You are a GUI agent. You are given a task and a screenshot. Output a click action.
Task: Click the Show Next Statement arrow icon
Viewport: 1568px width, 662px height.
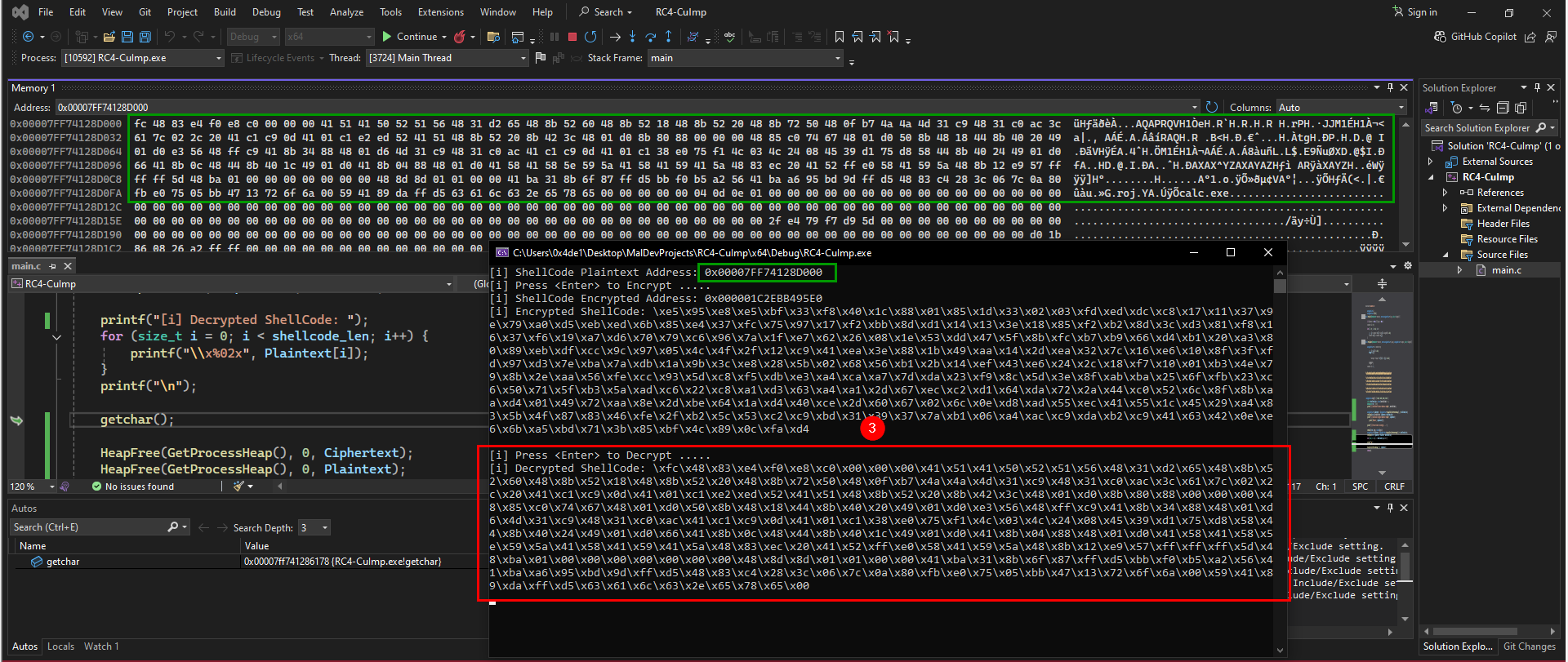(615, 37)
